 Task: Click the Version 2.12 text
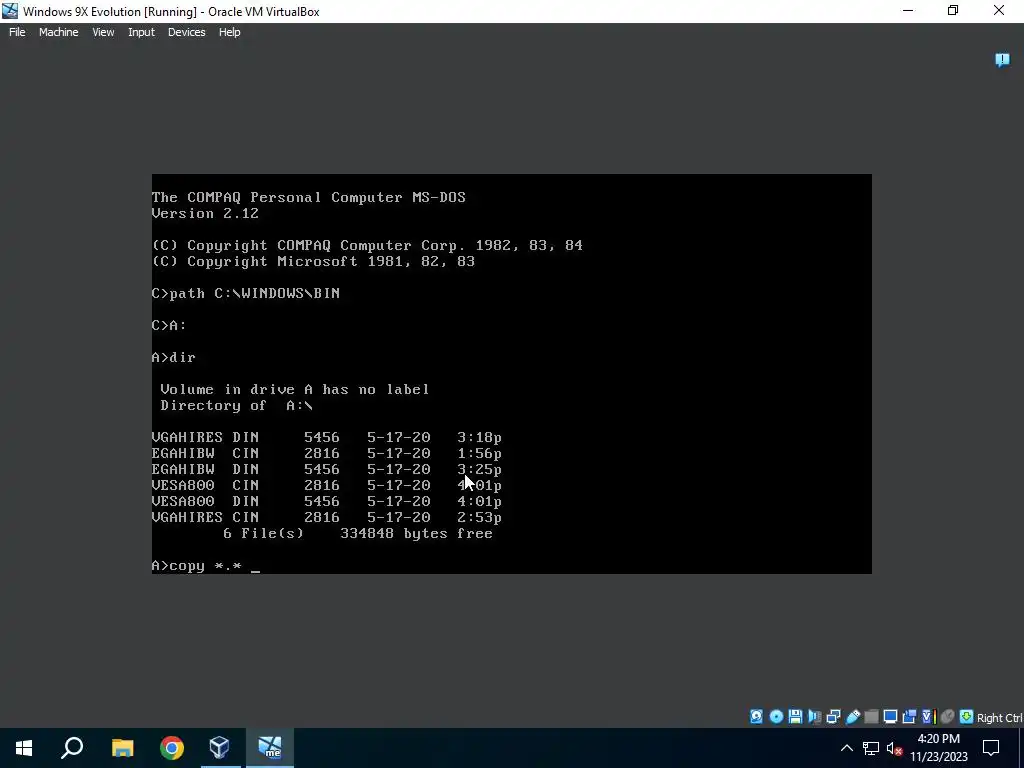click(x=205, y=214)
